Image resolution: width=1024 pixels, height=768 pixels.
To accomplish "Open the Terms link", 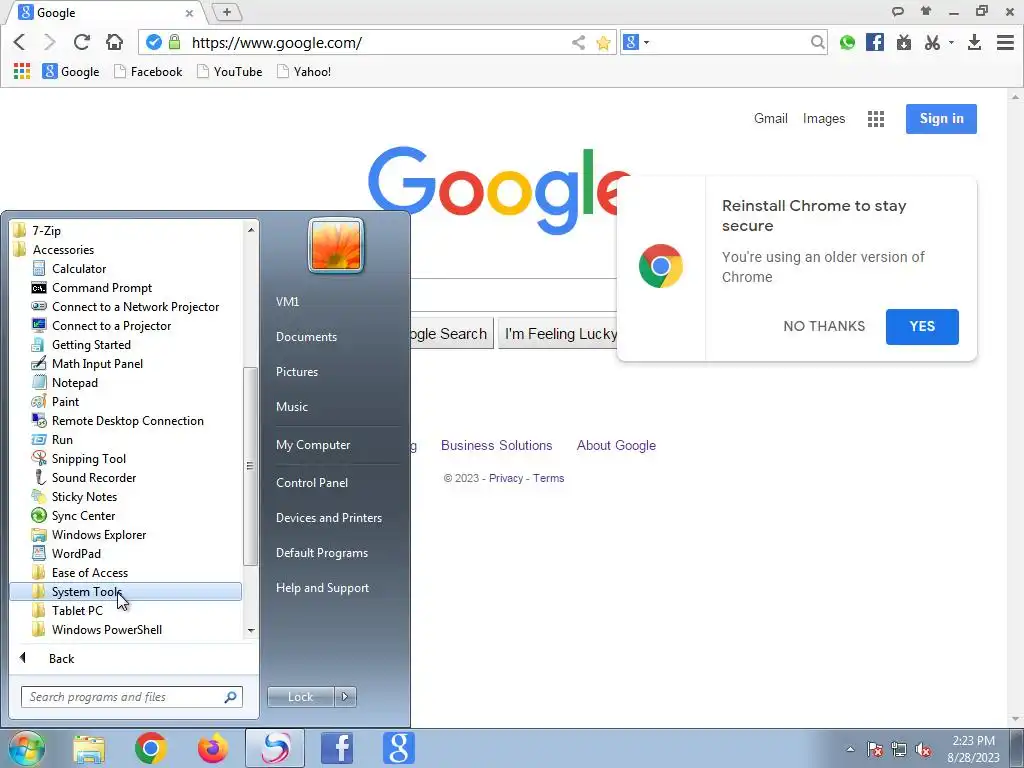I will click(x=549, y=478).
